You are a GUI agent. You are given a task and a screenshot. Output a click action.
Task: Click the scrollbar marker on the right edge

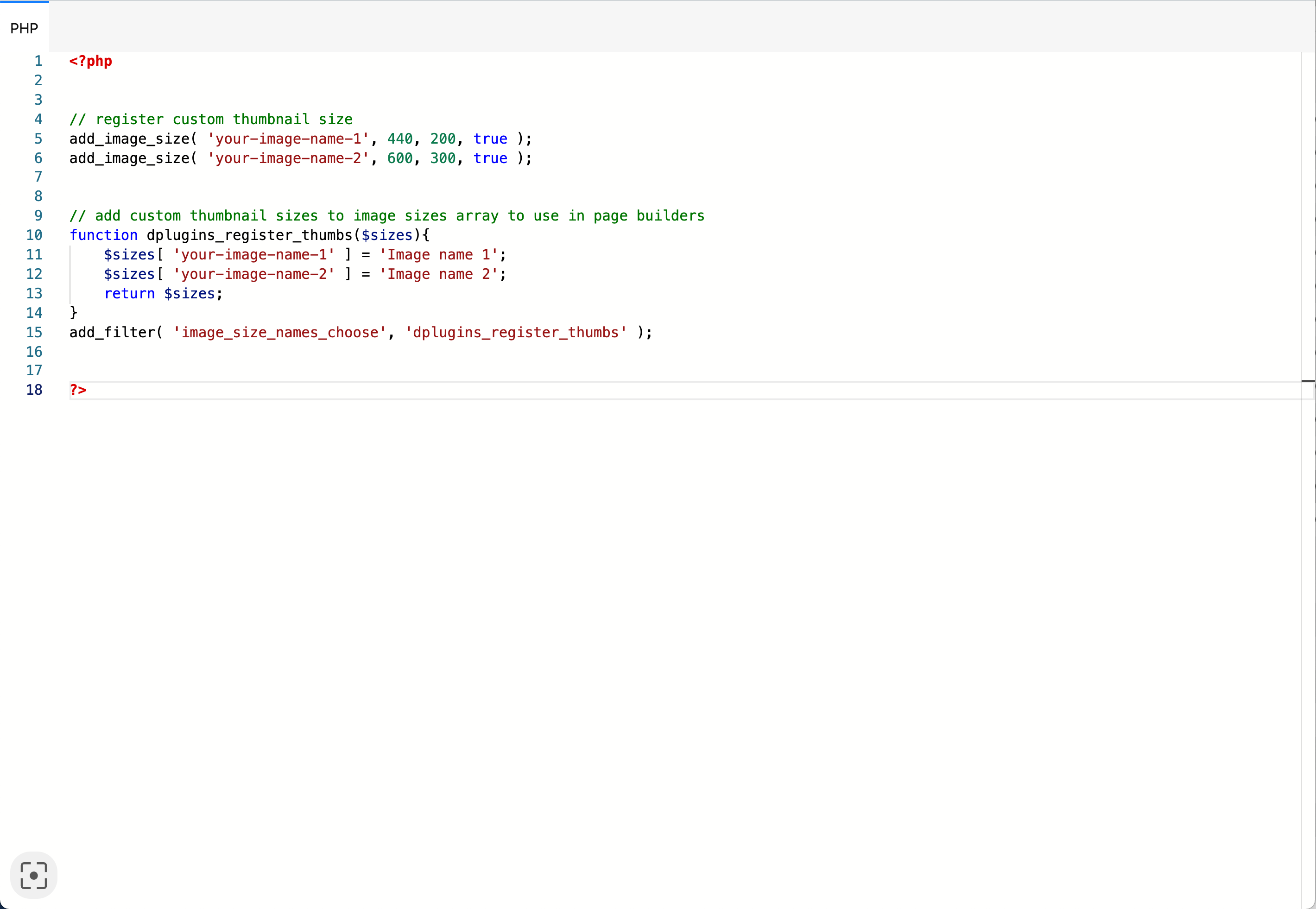1308,380
